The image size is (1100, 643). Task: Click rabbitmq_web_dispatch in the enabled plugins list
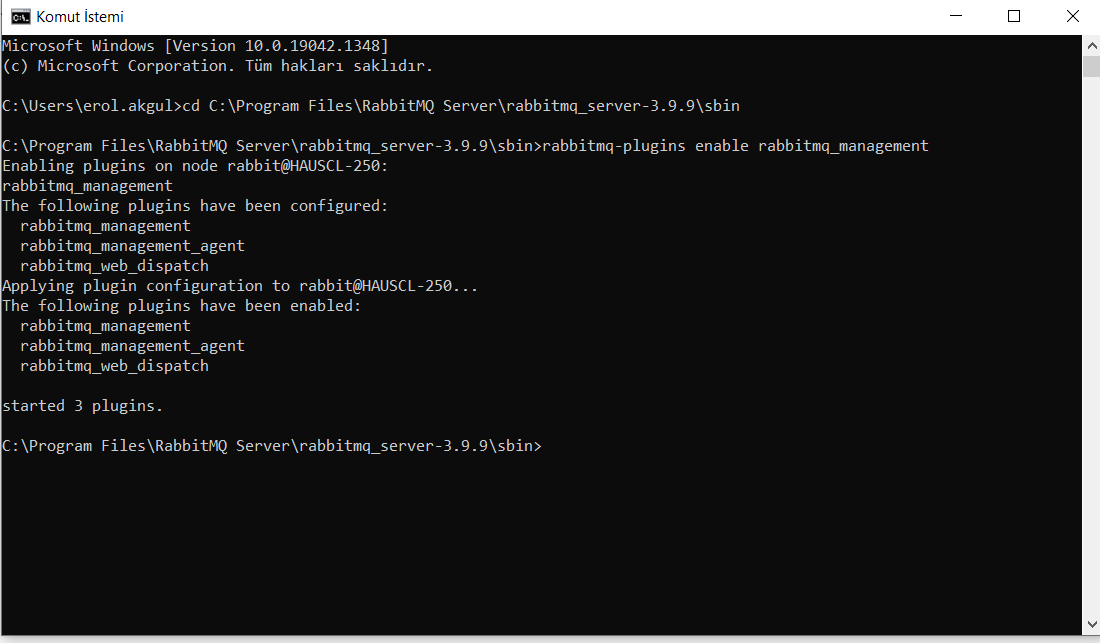[x=114, y=366]
